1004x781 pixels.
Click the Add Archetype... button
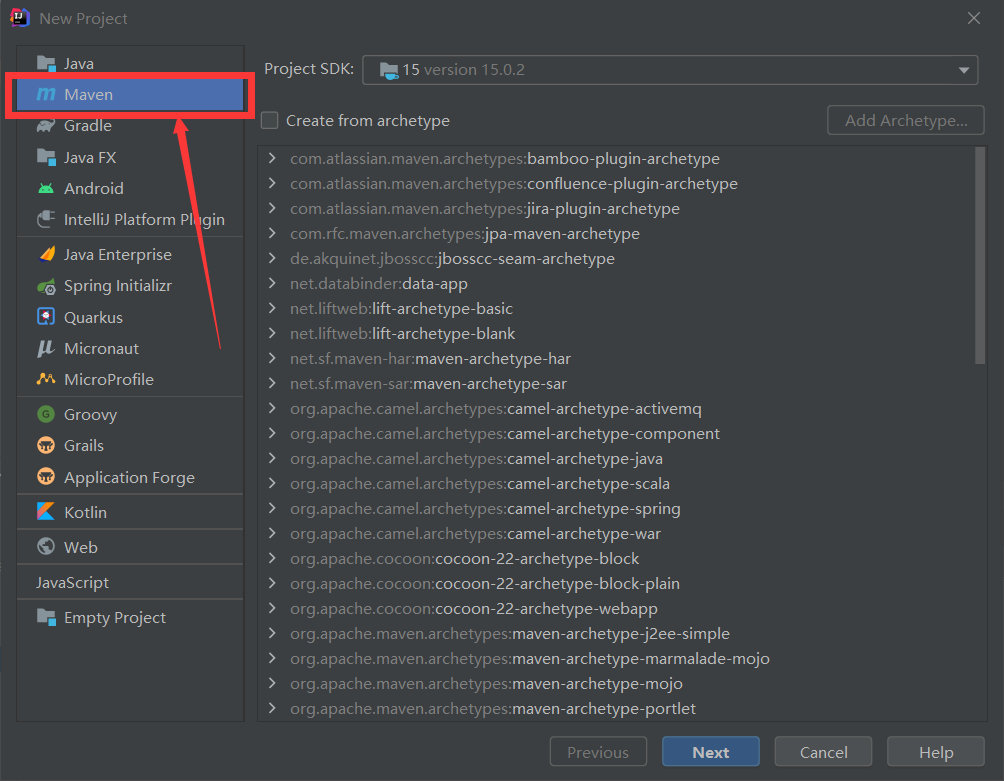click(x=905, y=120)
